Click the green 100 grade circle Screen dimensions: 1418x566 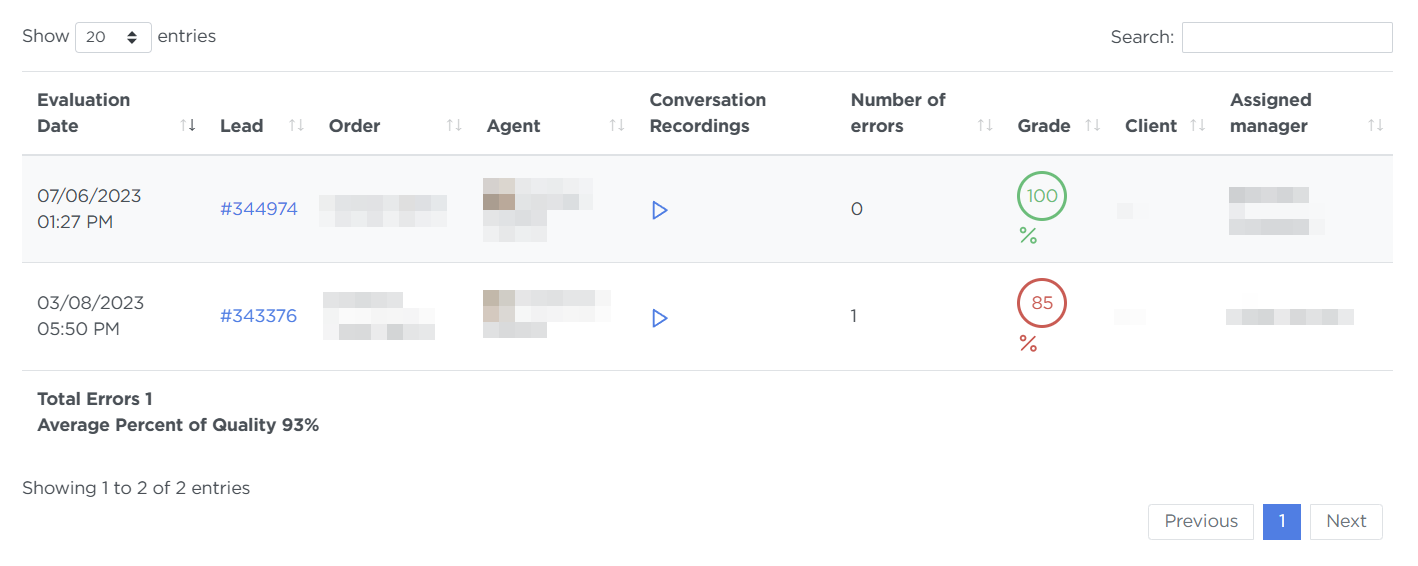[x=1042, y=196]
